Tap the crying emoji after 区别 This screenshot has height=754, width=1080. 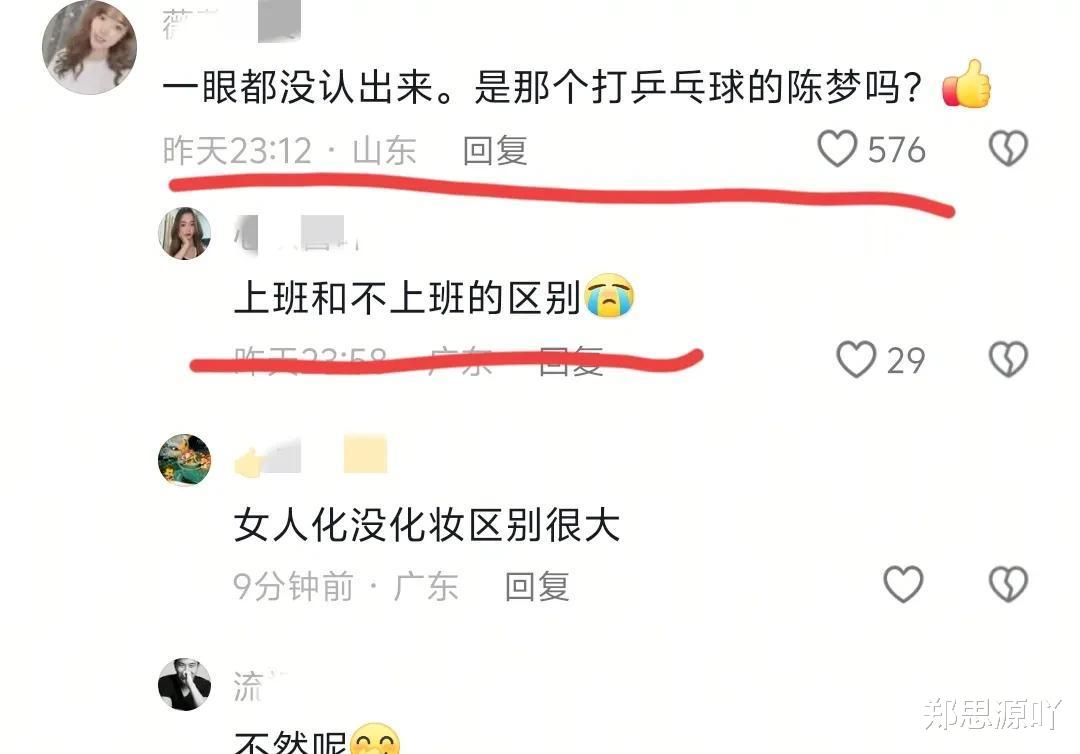point(609,295)
